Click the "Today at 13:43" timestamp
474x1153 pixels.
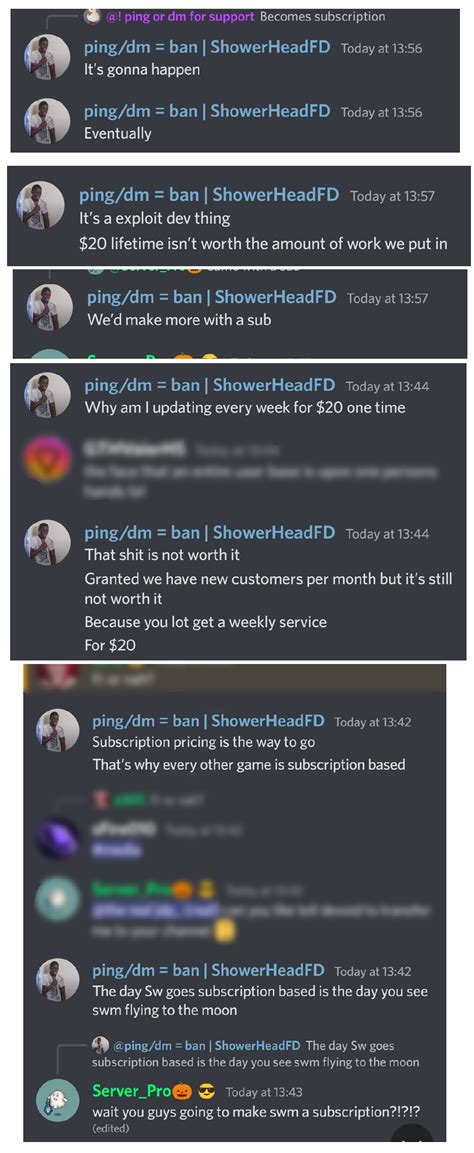coord(264,1092)
